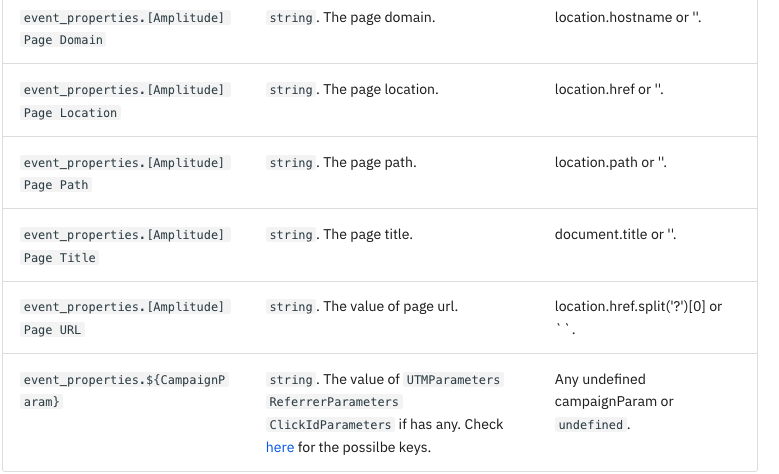Viewport: 779px width, 474px height.
Task: Click the Page Domain property name
Action: pyautogui.click(x=125, y=29)
